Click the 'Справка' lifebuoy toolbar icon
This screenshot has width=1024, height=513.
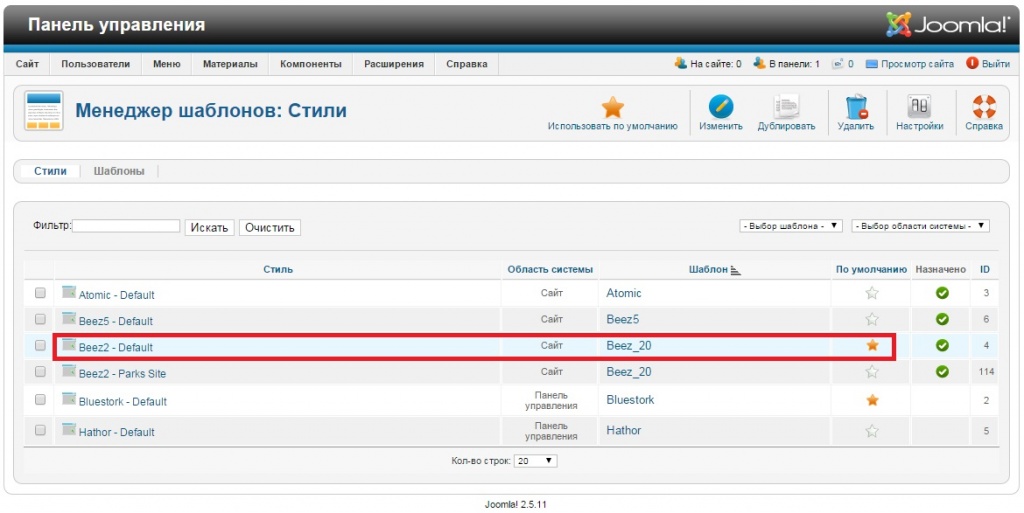coord(984,108)
